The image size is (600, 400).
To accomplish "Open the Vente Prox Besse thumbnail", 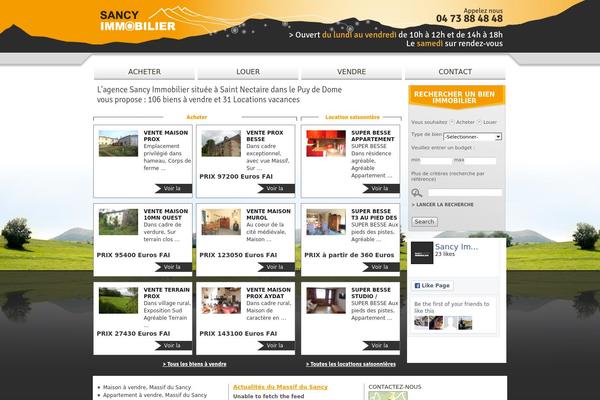I will 221,143.
